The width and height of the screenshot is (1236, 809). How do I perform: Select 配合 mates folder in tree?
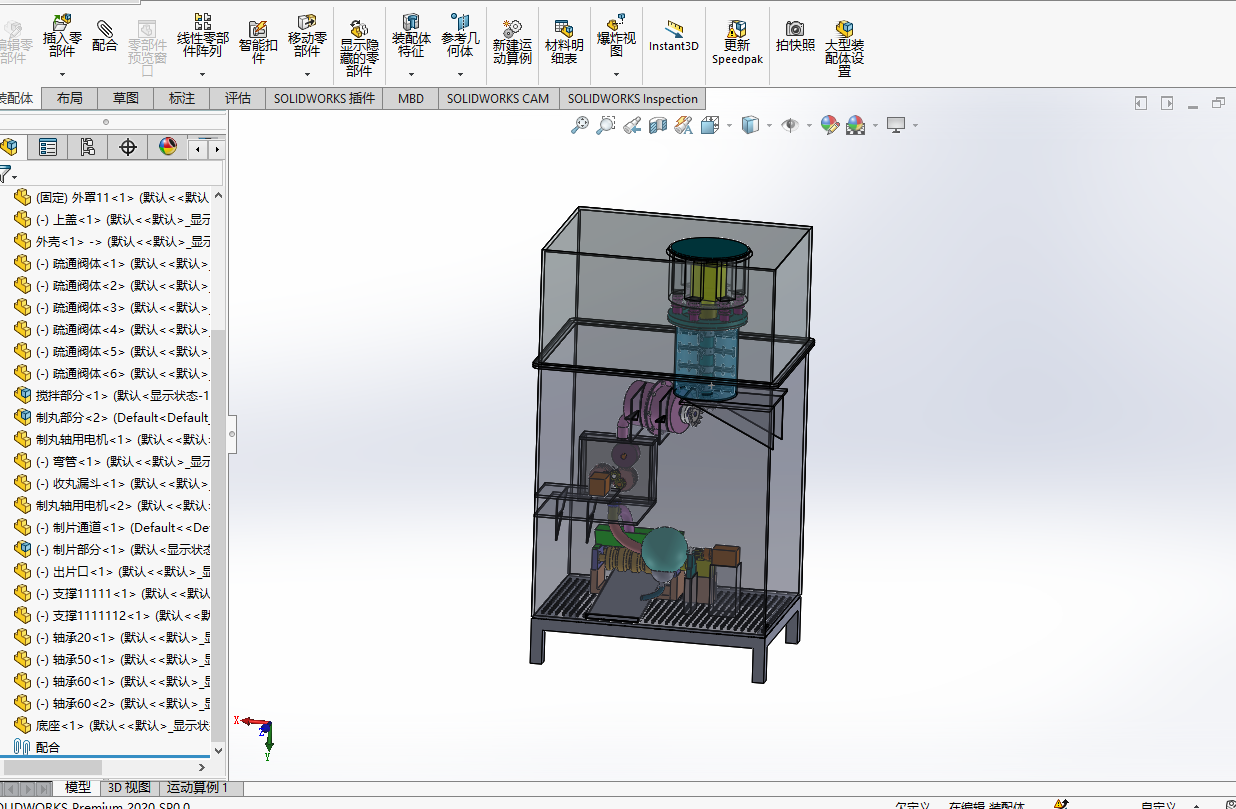tap(37, 747)
